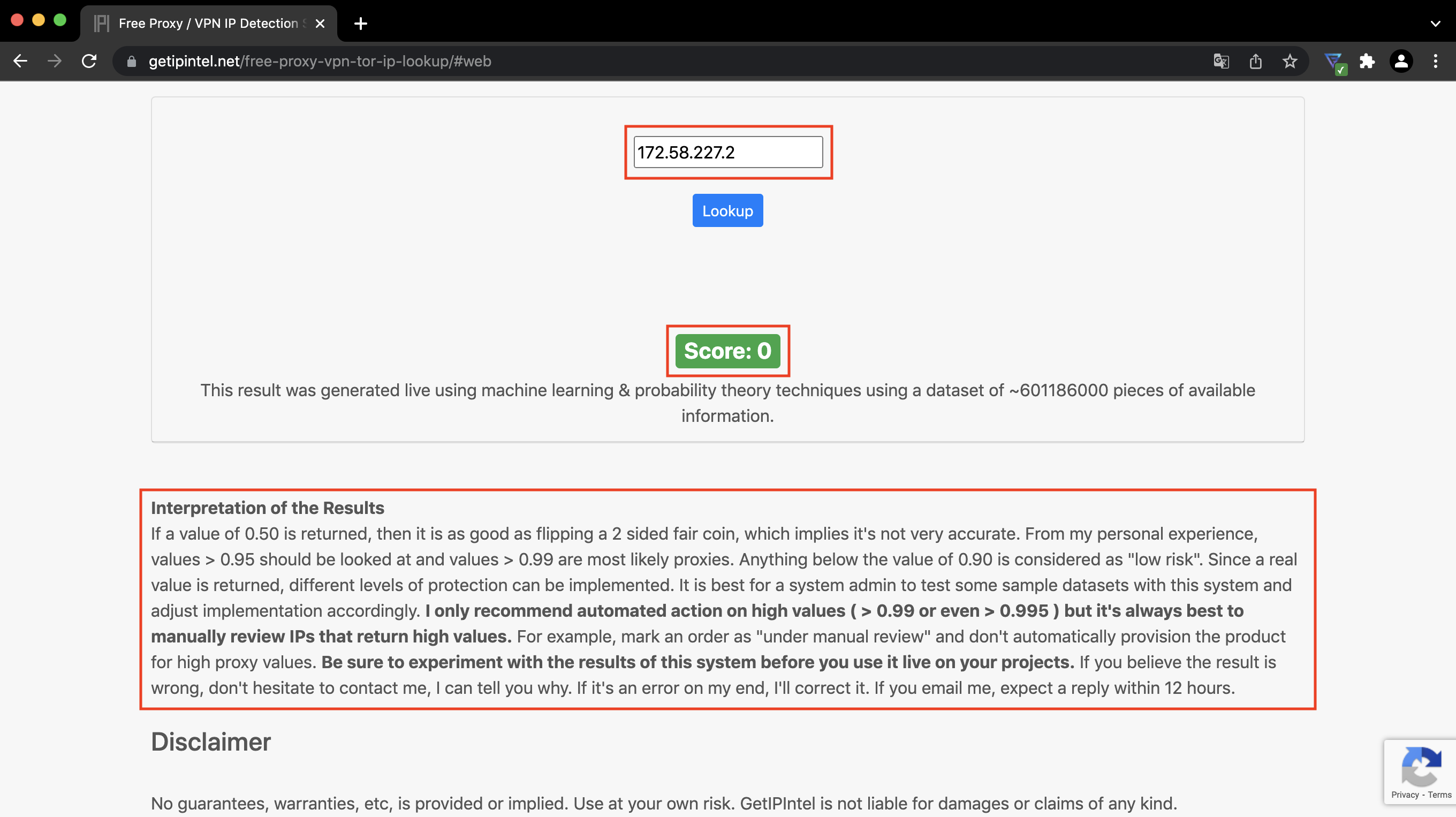This screenshot has width=1456, height=817.
Task: Bookmark this page with the star icon
Action: click(x=1290, y=61)
